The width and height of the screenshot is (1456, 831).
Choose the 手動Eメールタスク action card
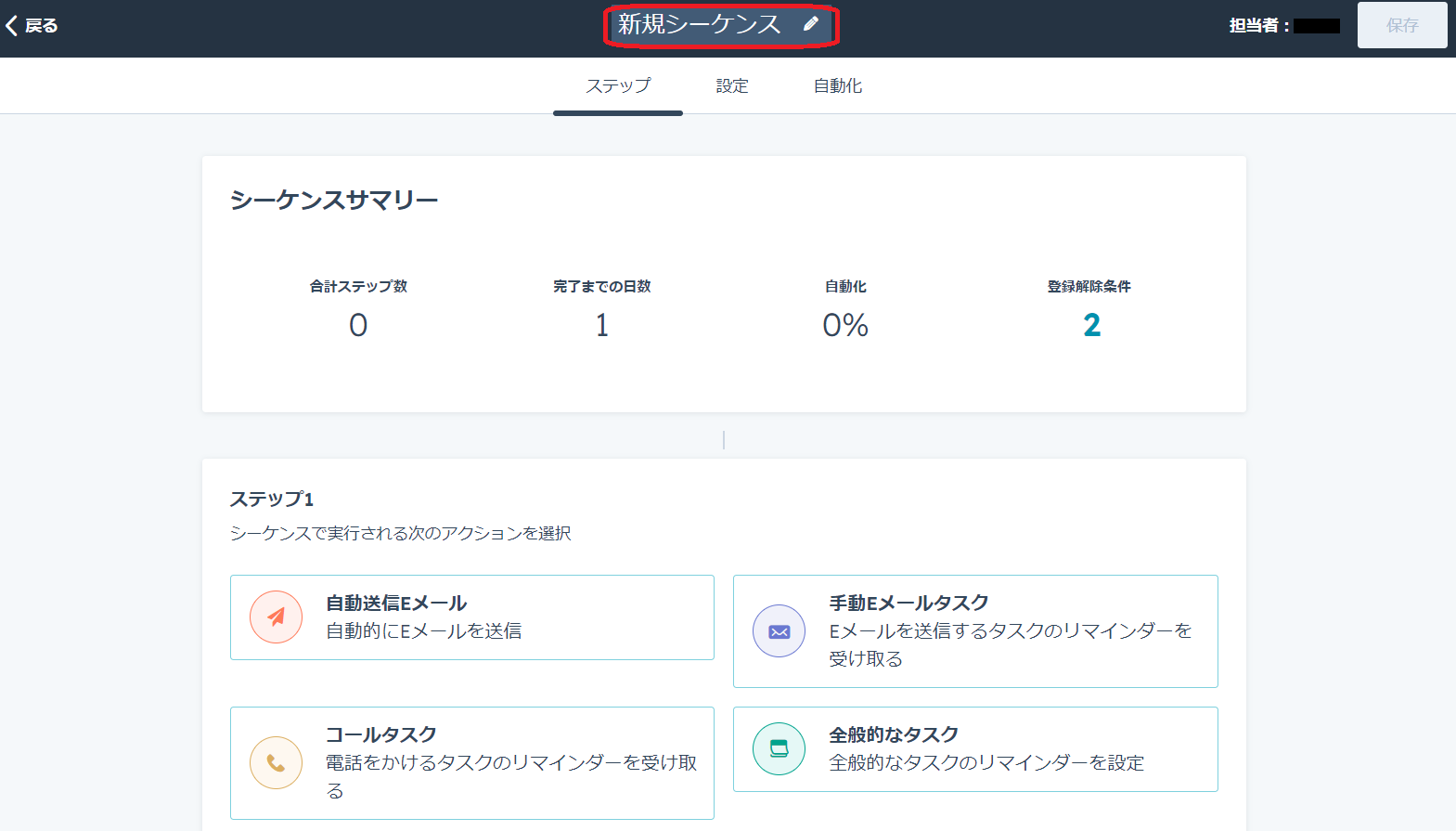tap(975, 631)
